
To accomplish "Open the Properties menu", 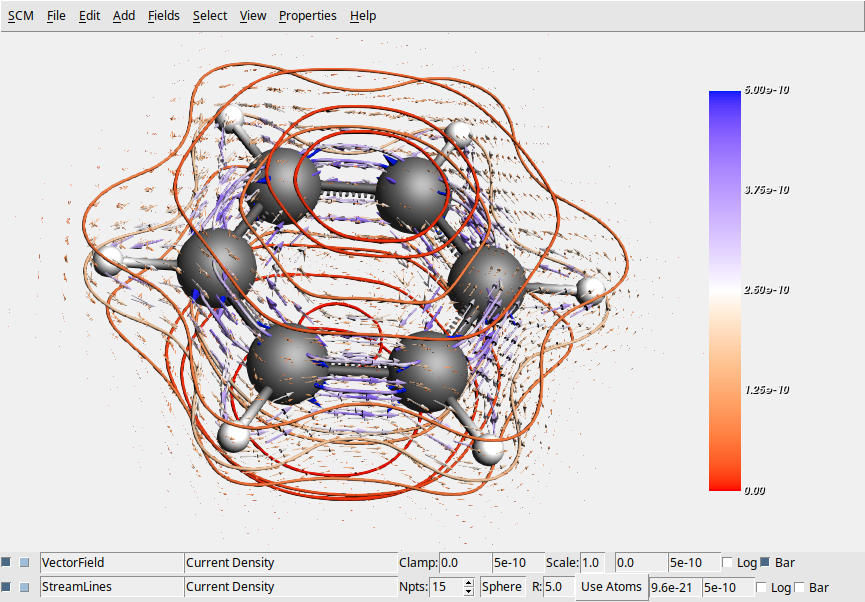I will point(307,15).
